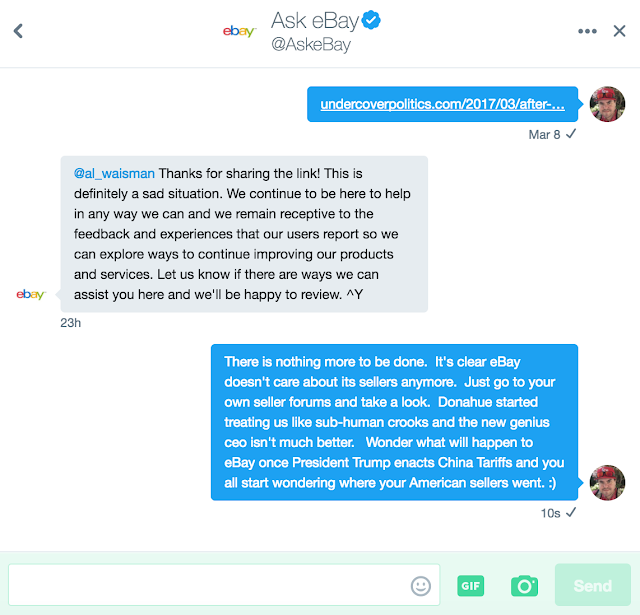Click the blue verified badge

[x=371, y=20]
